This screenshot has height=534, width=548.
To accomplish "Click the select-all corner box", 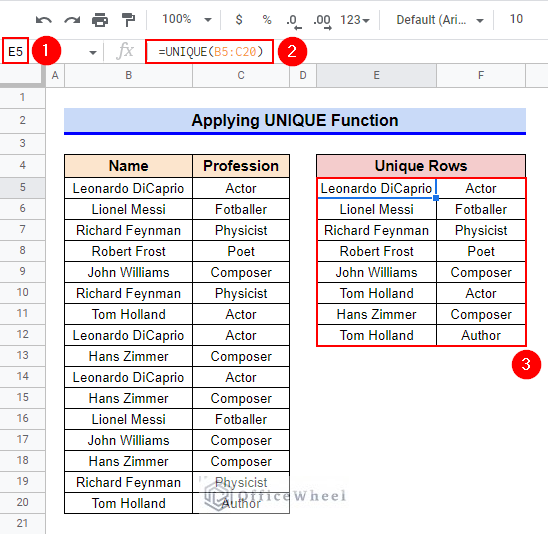I will pos(22,75).
